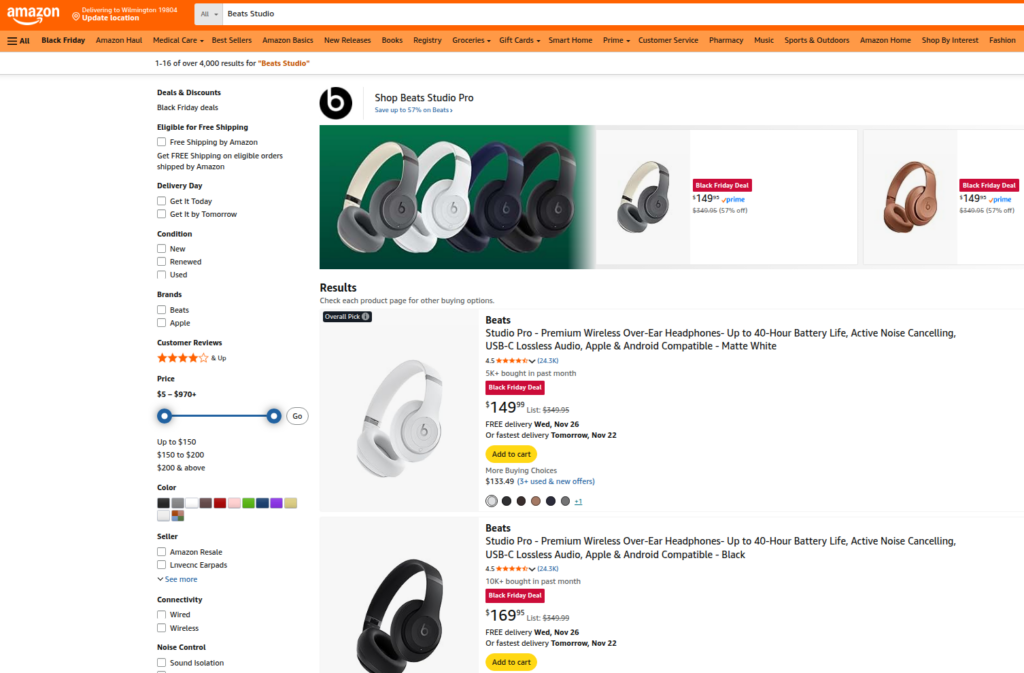Select the red color swatch filter
The image size is (1024, 673).
click(219, 502)
